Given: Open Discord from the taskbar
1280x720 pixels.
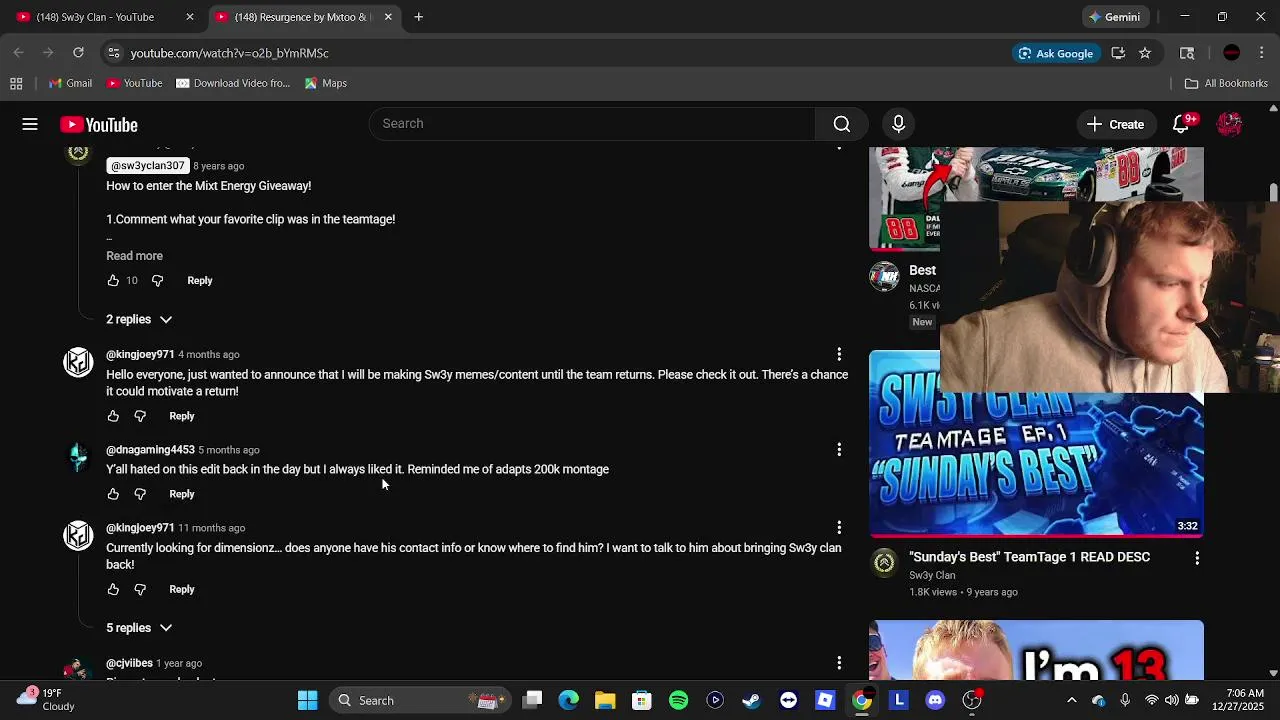Looking at the screenshot, I should [935, 700].
